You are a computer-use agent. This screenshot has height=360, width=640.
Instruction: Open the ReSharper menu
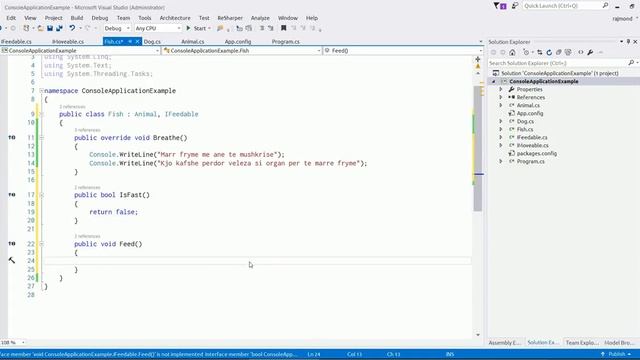230,18
